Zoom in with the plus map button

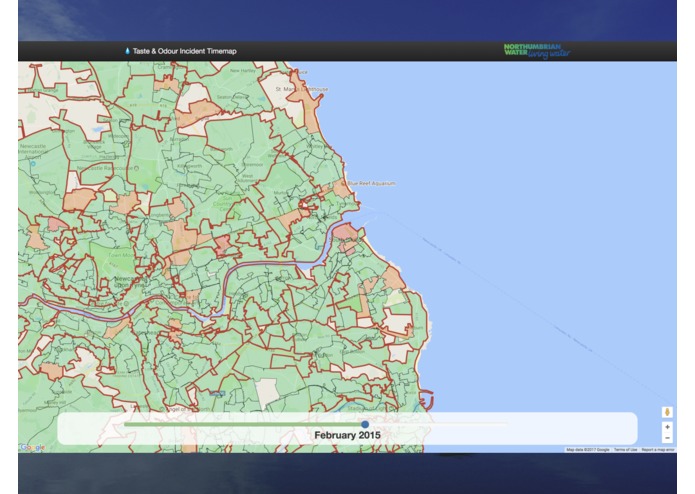pyautogui.click(x=668, y=427)
